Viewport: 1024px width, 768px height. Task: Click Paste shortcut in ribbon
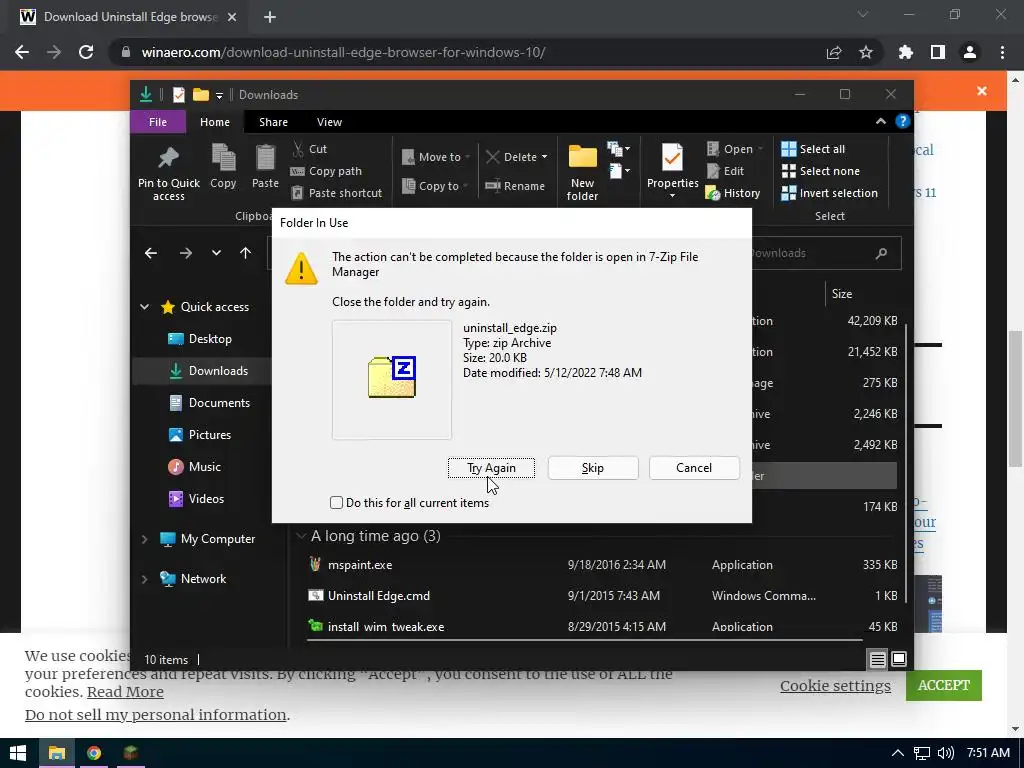[336, 193]
